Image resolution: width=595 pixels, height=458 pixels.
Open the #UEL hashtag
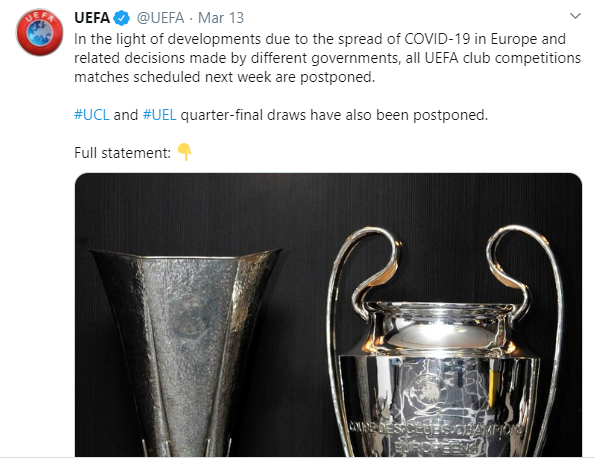point(159,115)
